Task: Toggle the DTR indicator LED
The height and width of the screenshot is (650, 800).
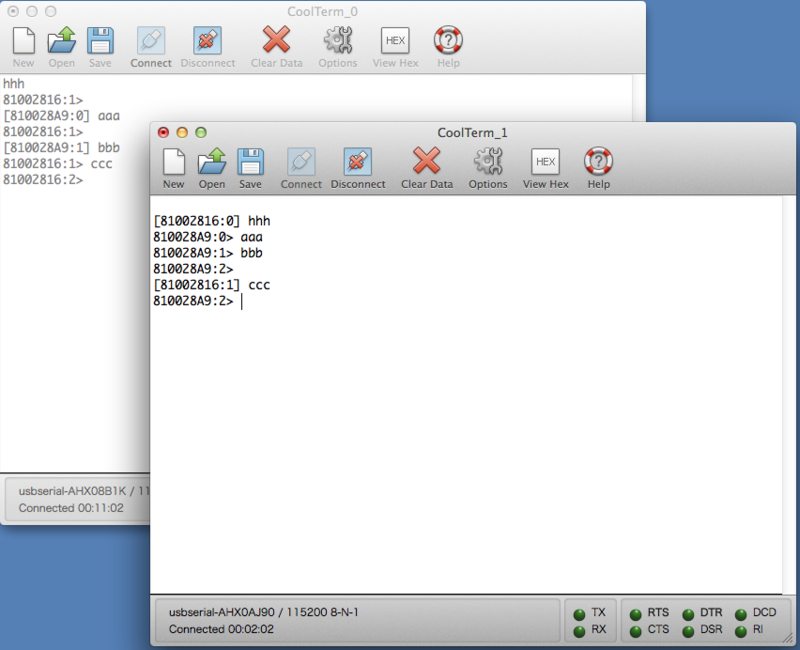Action: 688,614
